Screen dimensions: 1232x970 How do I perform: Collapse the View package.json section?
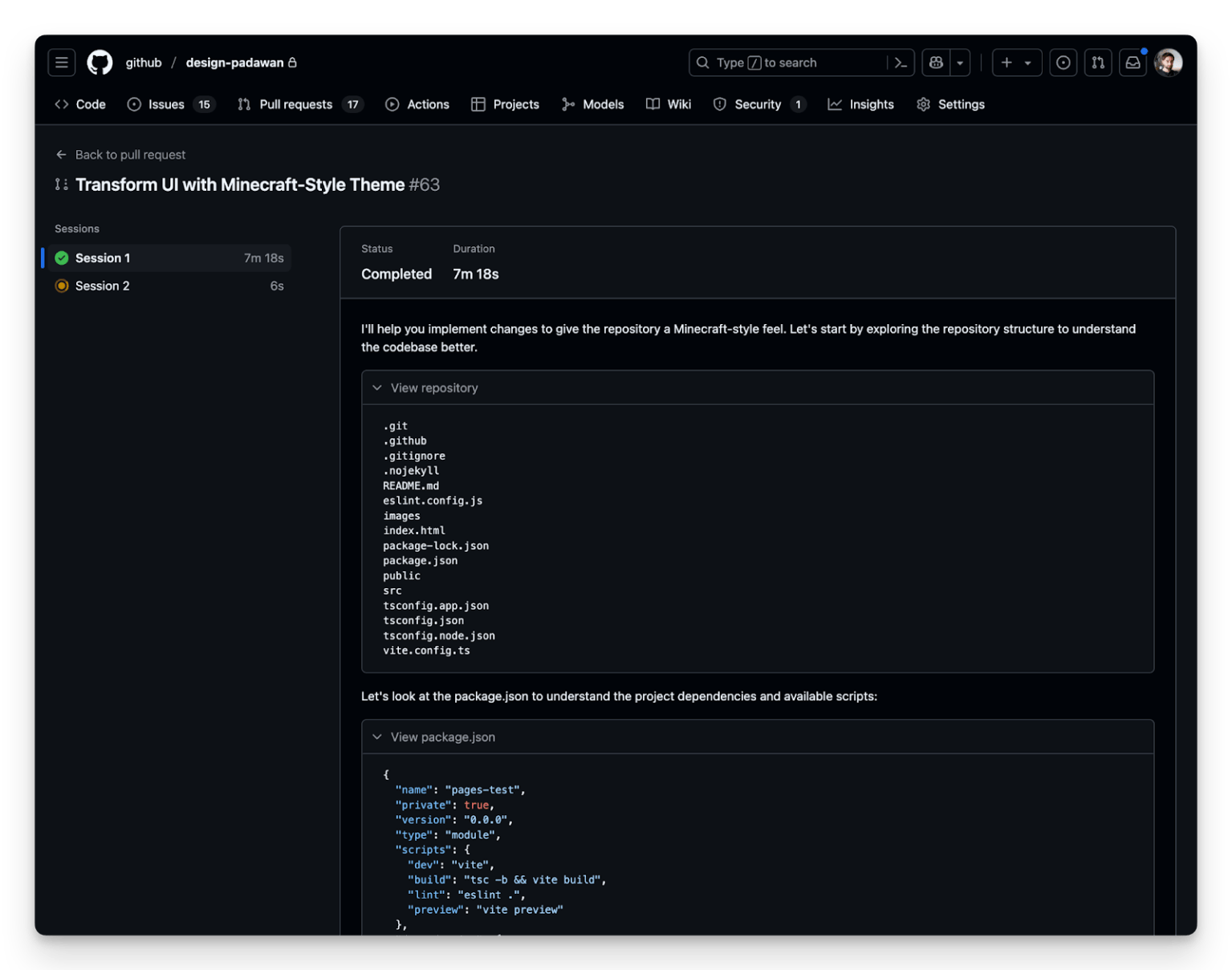377,737
